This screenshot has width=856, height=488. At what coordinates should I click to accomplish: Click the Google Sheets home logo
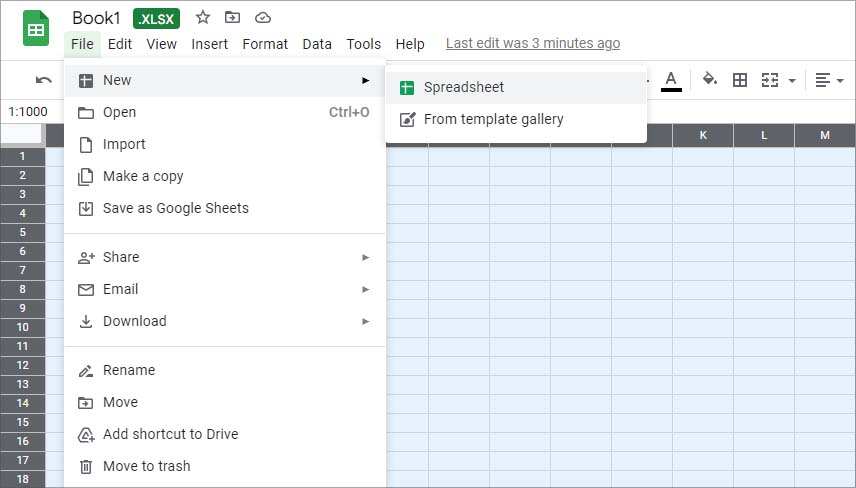click(36, 29)
